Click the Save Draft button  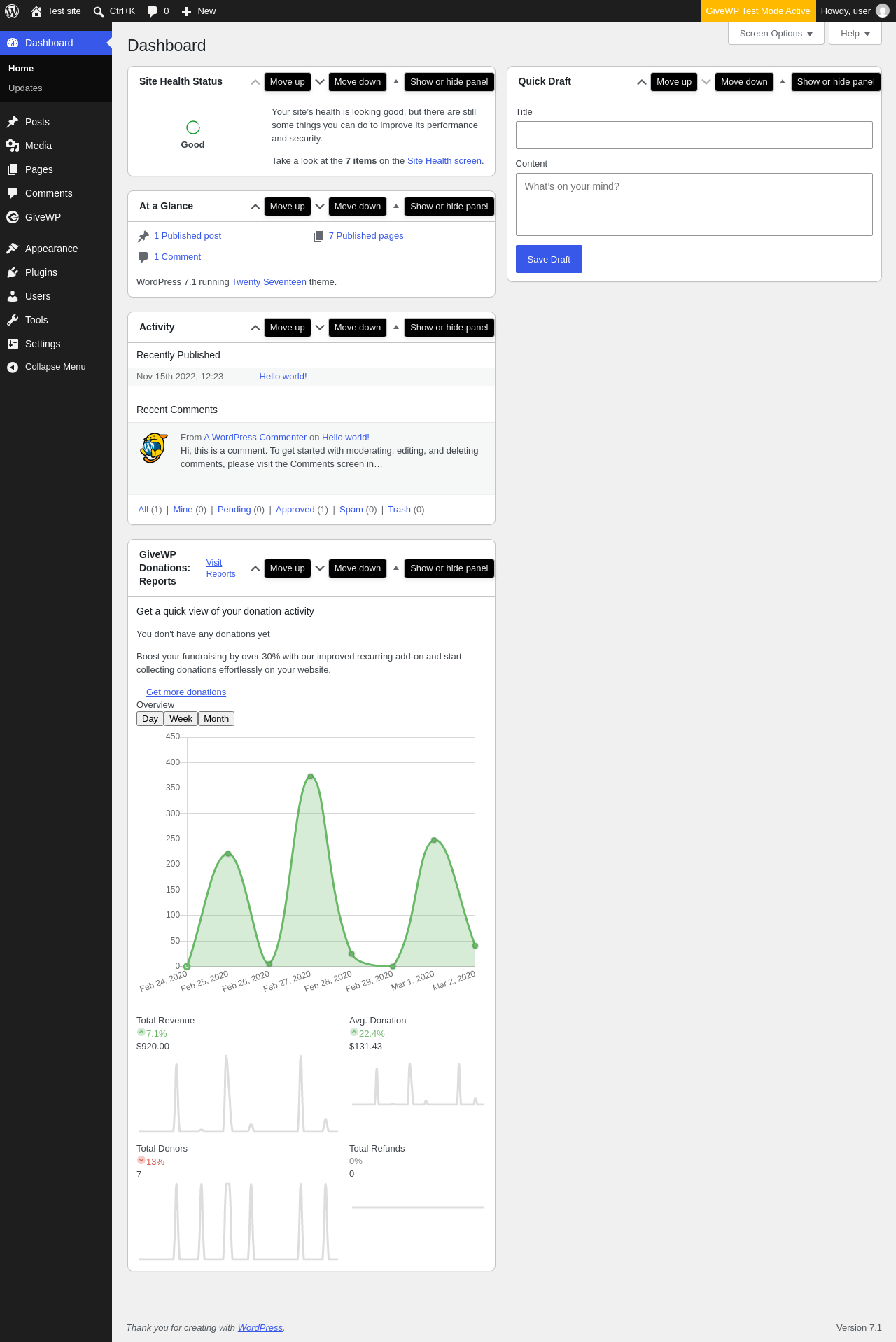549,259
